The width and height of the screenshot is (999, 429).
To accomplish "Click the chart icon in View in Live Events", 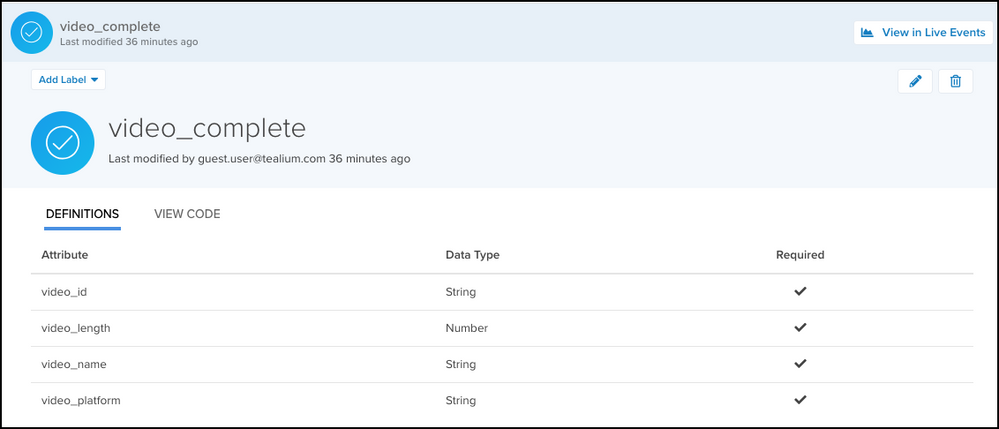I will click(867, 33).
